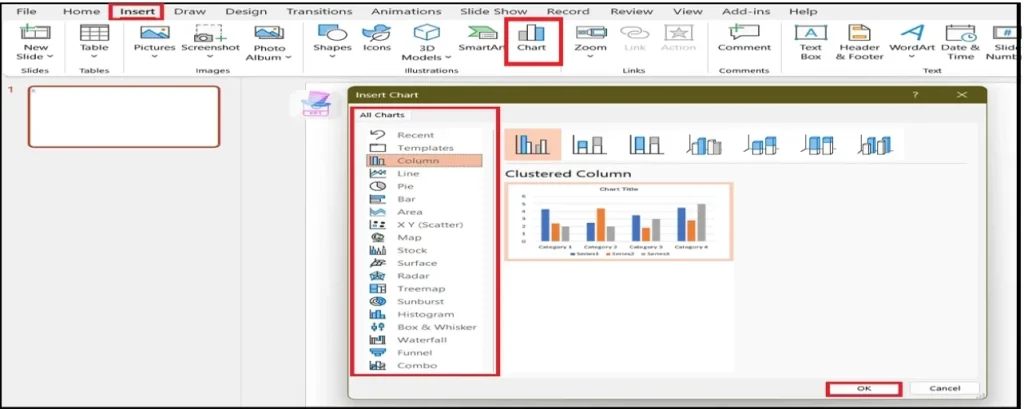Open the Table dropdown
Image resolution: width=1024 pixels, height=409 pixels.
click(x=94, y=58)
